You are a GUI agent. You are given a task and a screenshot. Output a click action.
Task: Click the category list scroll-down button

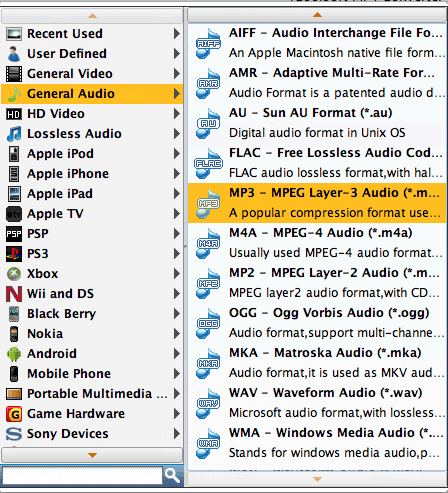[92, 455]
